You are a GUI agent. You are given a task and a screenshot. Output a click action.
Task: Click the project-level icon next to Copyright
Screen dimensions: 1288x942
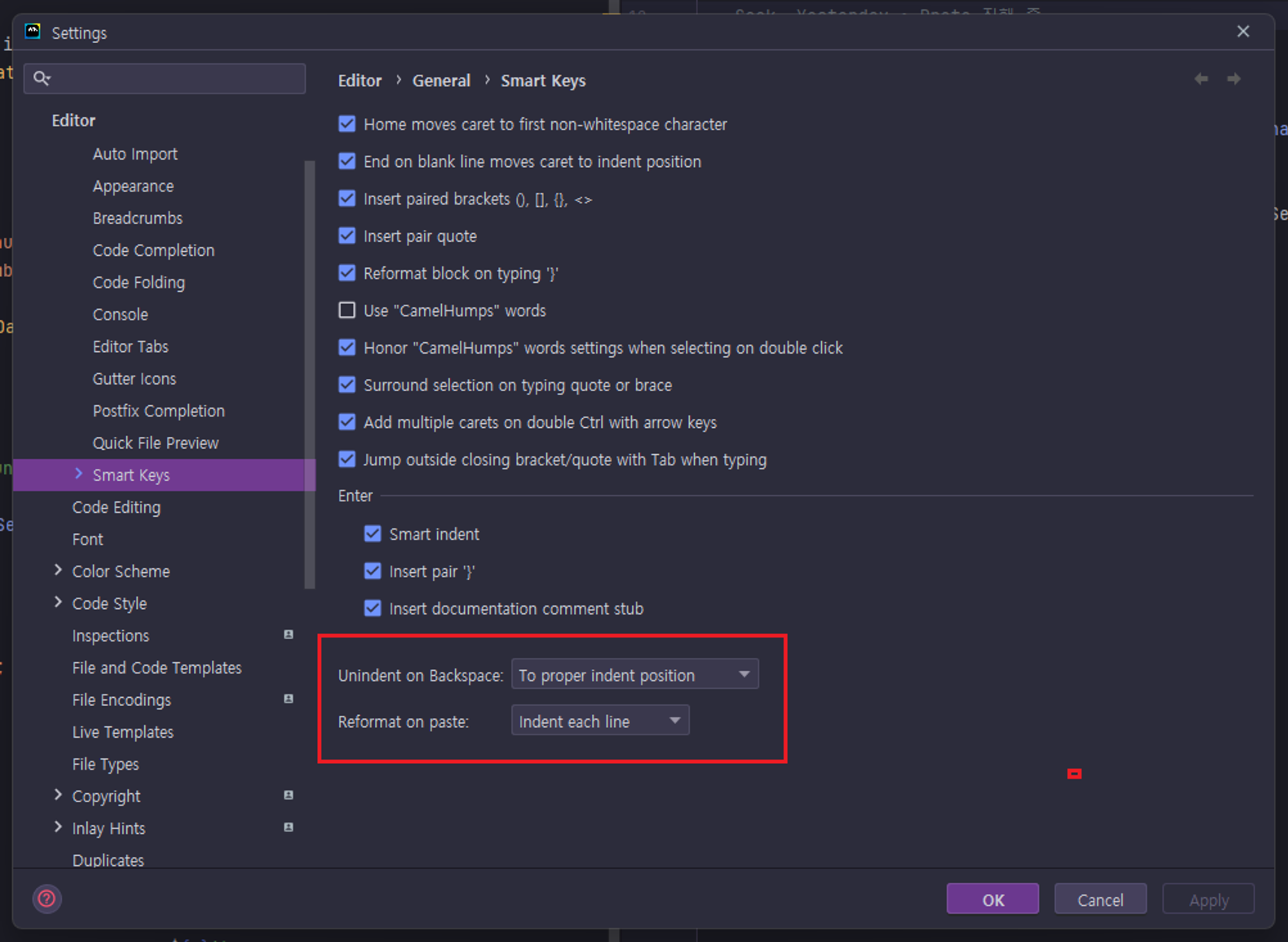click(x=289, y=796)
